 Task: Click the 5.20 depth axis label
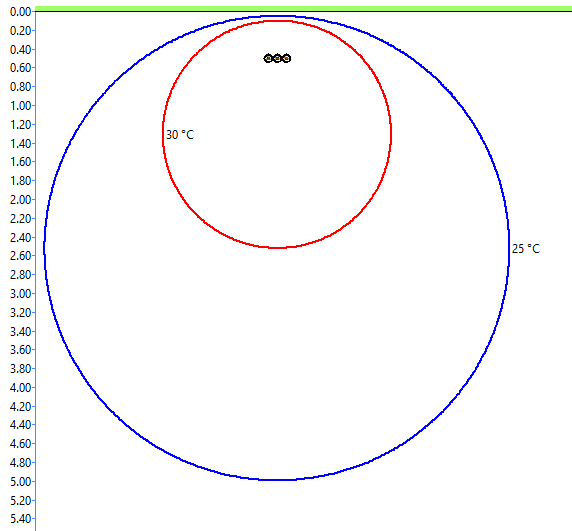click(20, 501)
